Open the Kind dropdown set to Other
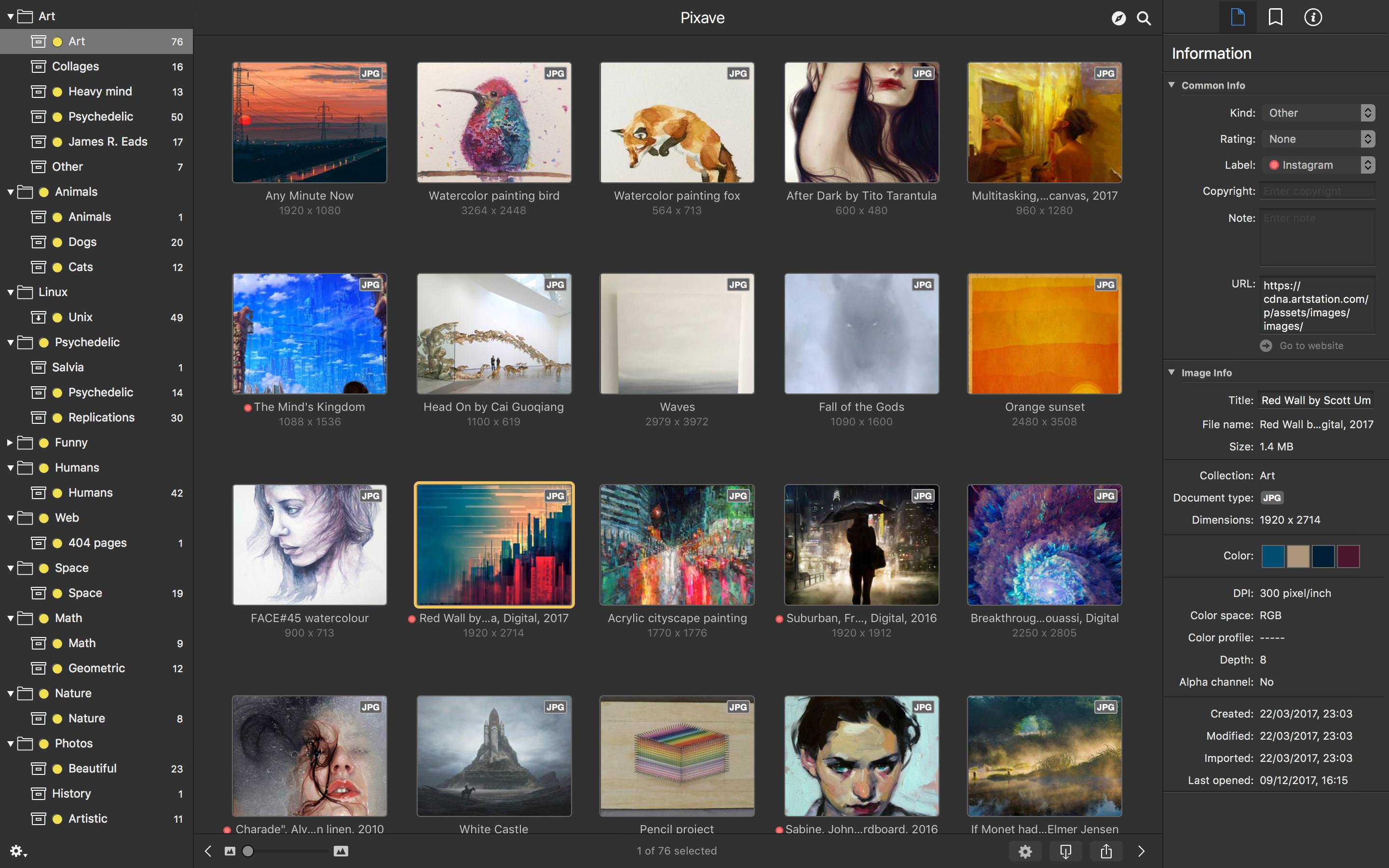The height and width of the screenshot is (868, 1389). click(1318, 113)
